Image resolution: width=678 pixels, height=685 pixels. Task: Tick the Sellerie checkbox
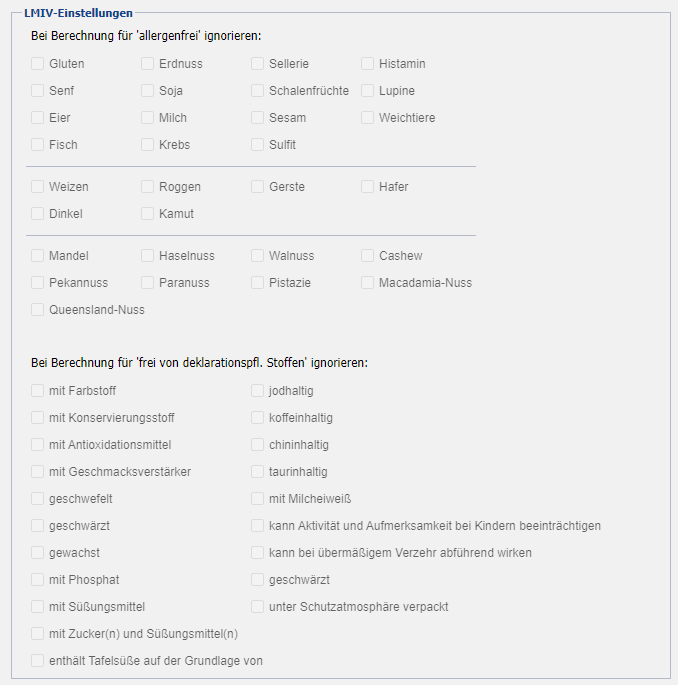click(x=258, y=64)
